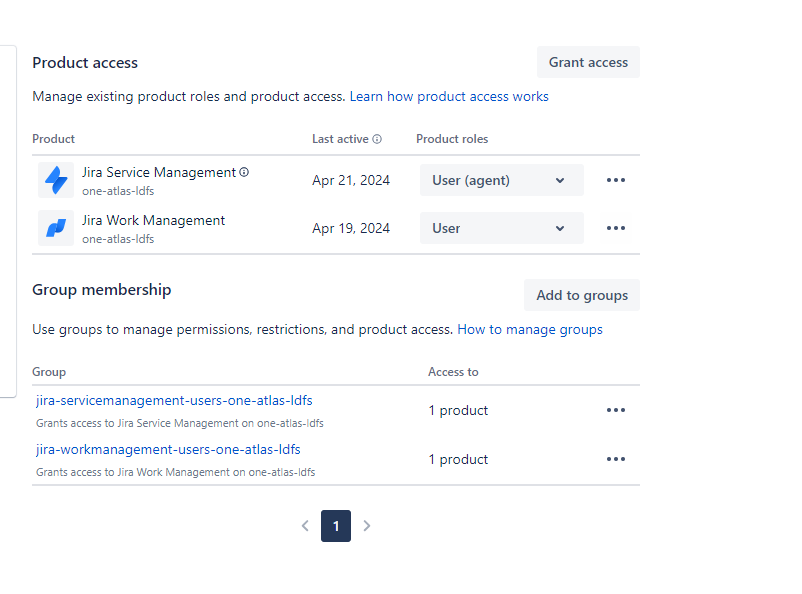Go to previous page arrow
This screenshot has height=594, width=802.
(305, 525)
